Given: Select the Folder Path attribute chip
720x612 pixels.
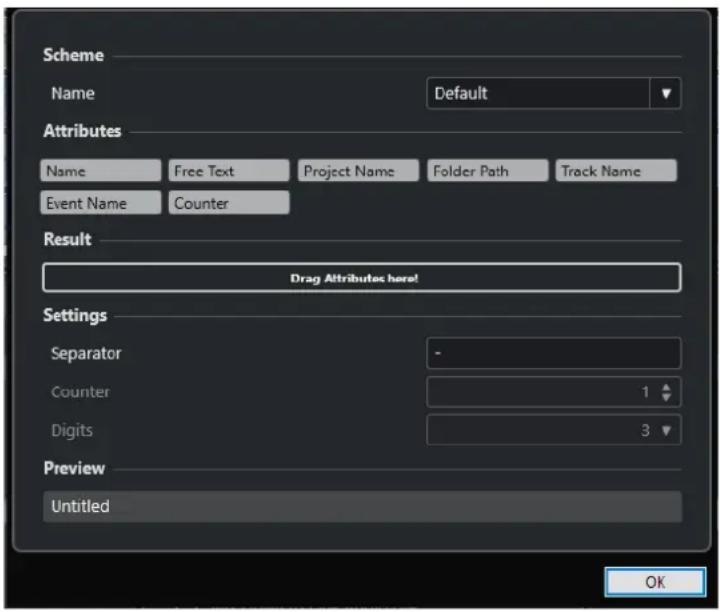Looking at the screenshot, I should click(488, 171).
